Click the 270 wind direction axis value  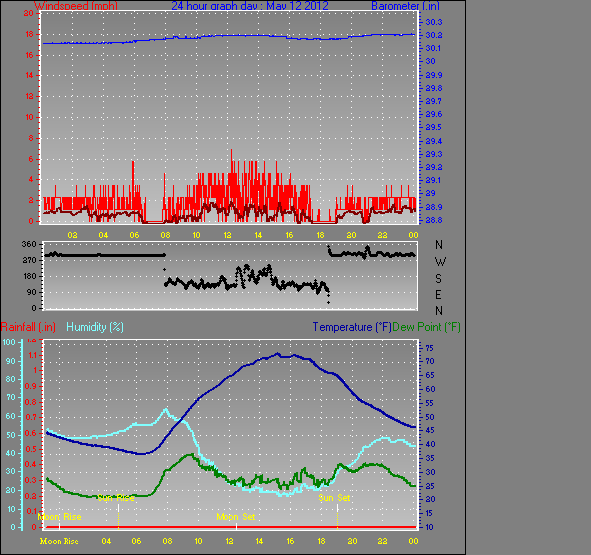coord(29,261)
